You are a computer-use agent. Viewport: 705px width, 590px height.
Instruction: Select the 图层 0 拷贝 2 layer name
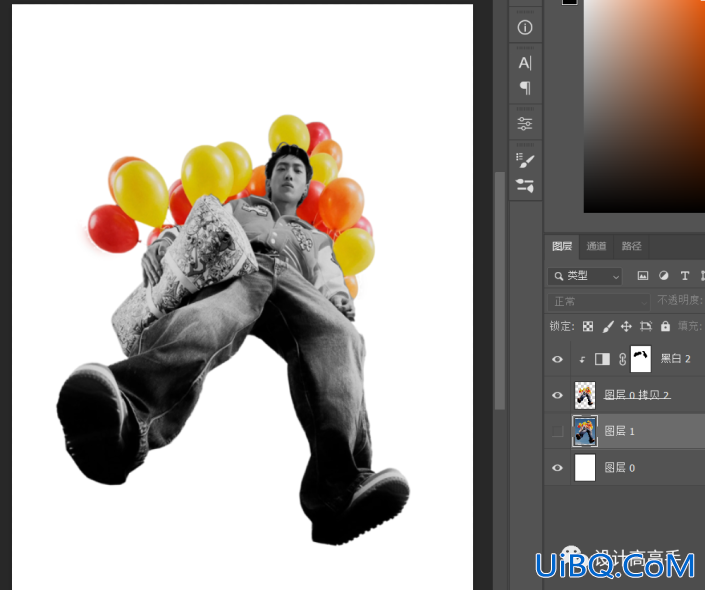(637, 395)
